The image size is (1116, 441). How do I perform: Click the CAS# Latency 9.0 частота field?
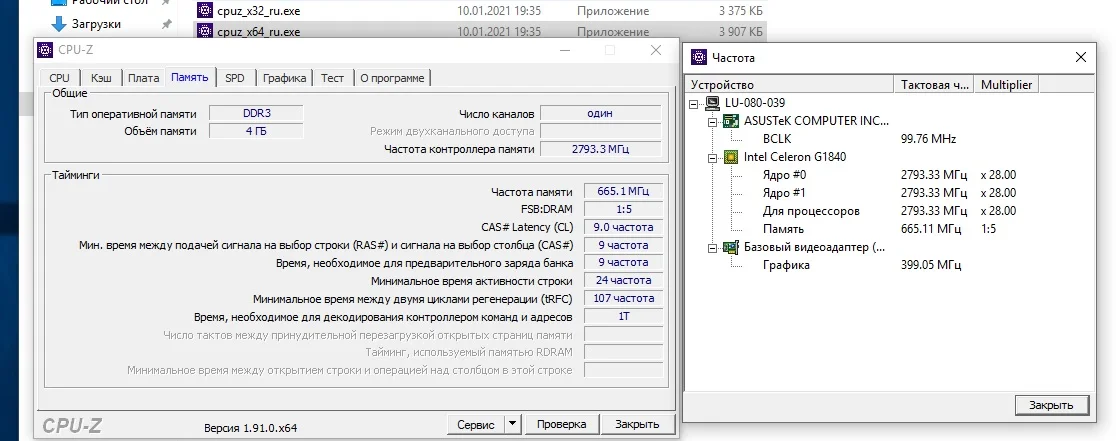(623, 228)
